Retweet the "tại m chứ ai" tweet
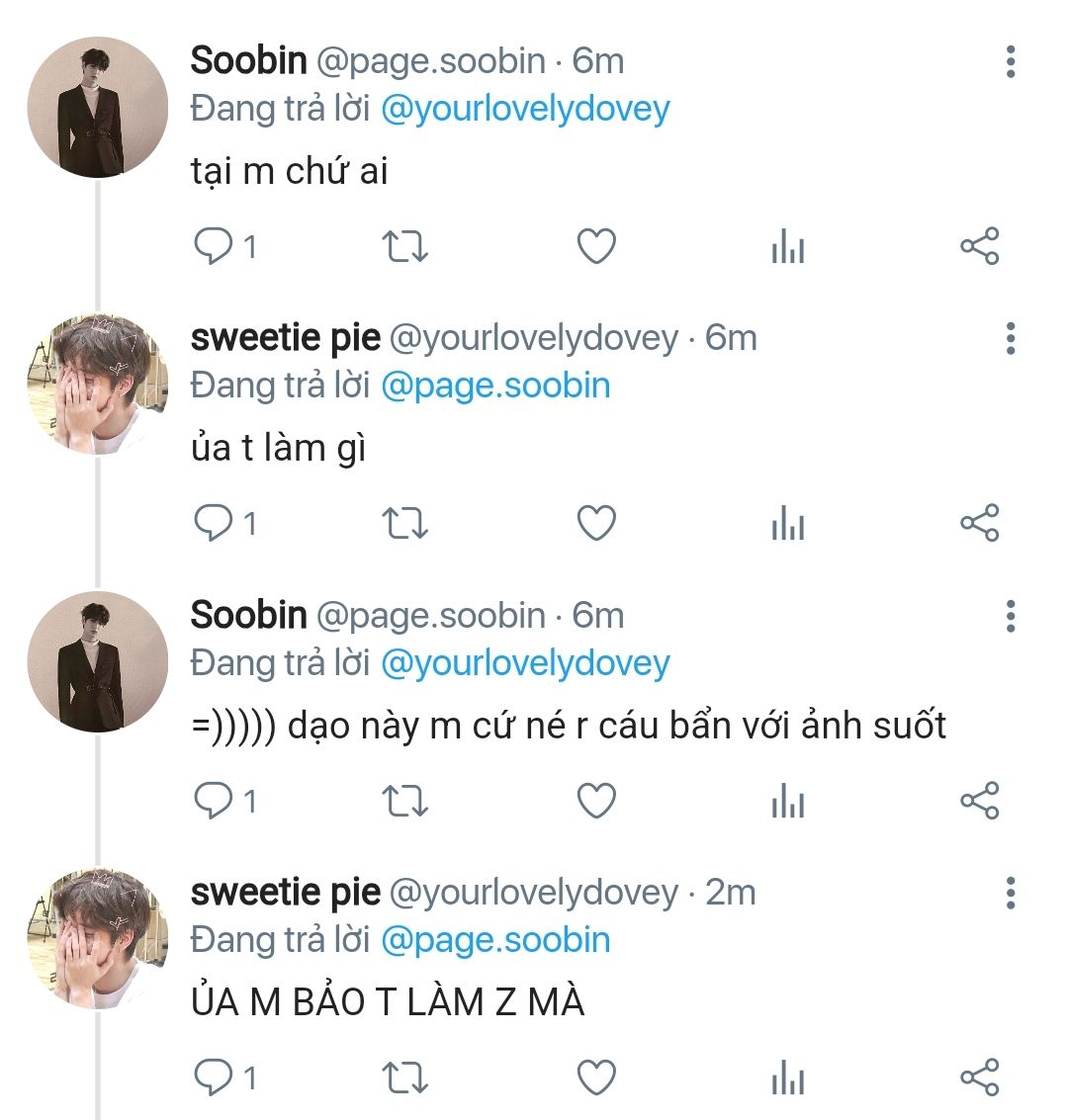This screenshot has height=1120, width=1068. point(404,245)
